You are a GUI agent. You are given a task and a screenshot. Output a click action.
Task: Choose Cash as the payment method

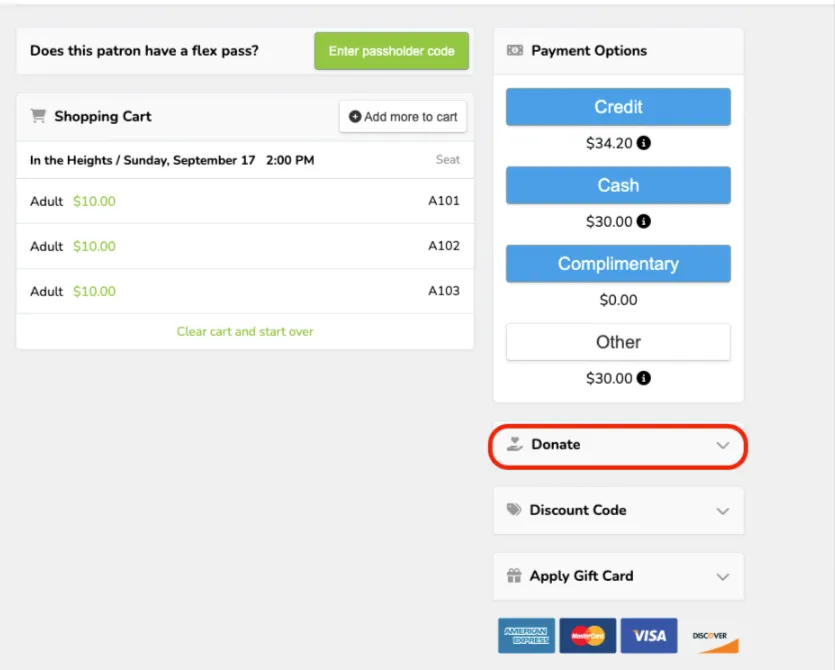(618, 185)
